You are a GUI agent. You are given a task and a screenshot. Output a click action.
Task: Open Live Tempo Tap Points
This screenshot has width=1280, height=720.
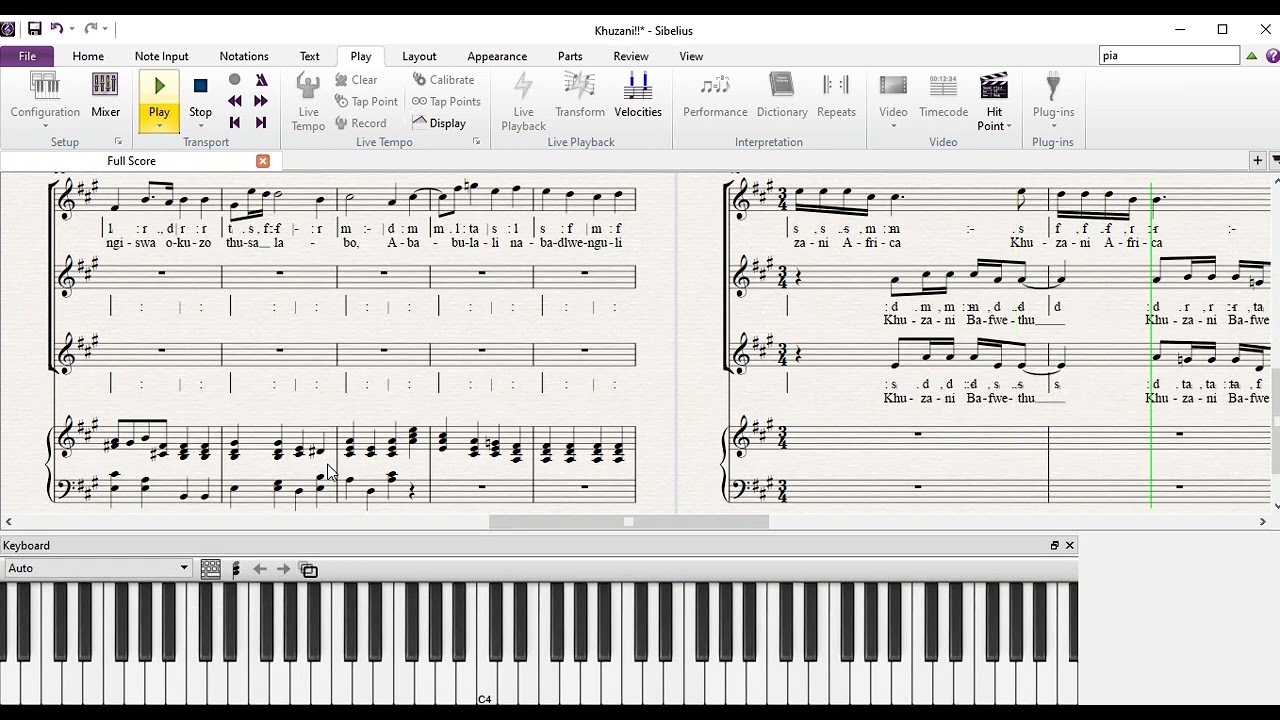click(446, 101)
